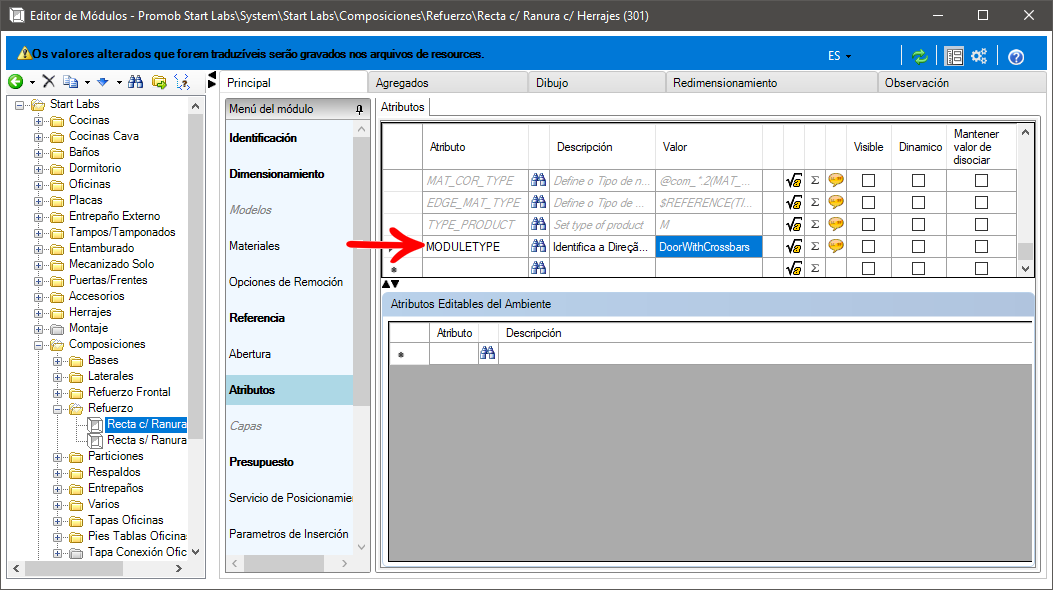1053x590 pixels.
Task: Check Visible box for MAT_COR_TYPE row
Action: [868, 181]
